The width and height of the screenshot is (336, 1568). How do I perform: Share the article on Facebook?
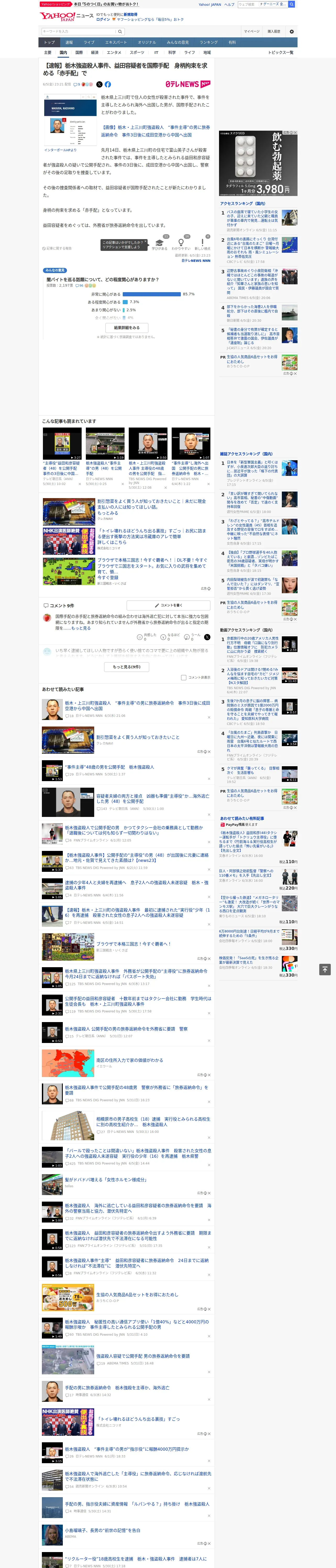pyautogui.click(x=108, y=85)
